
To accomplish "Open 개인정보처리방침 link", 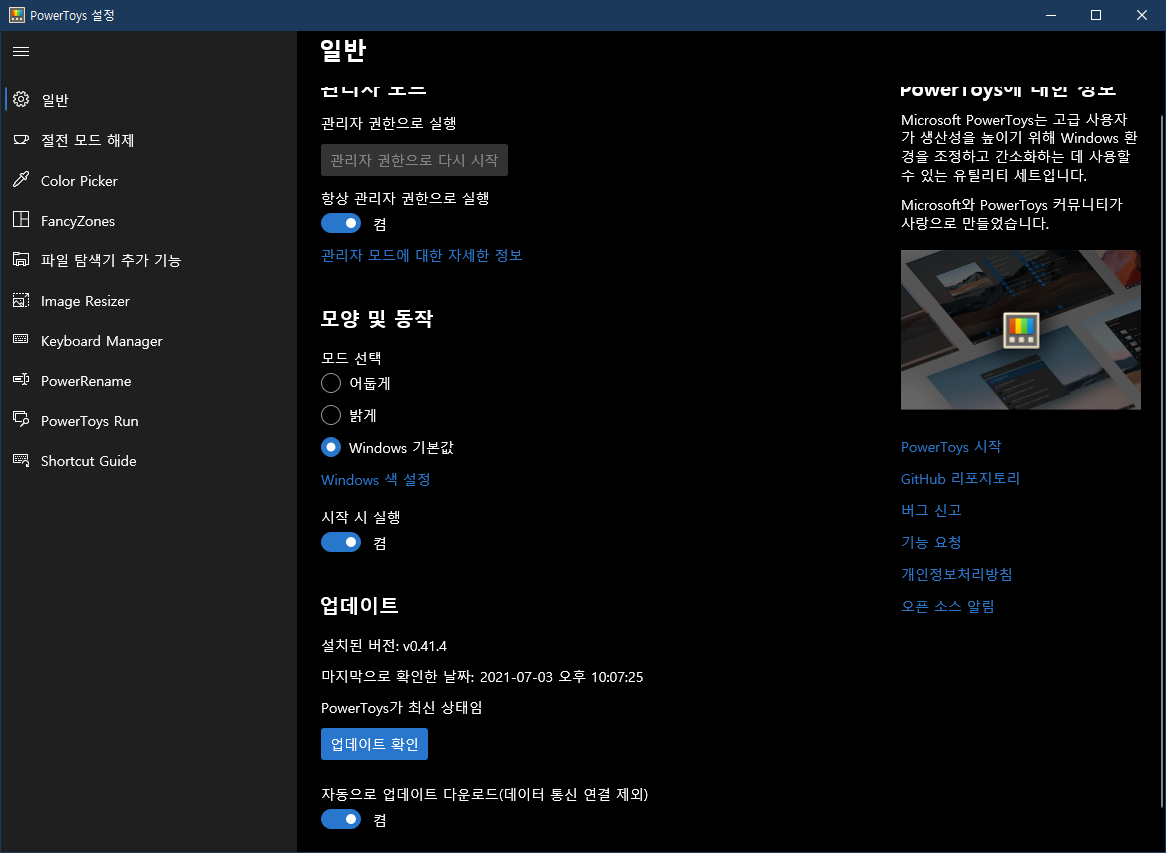I will [956, 574].
